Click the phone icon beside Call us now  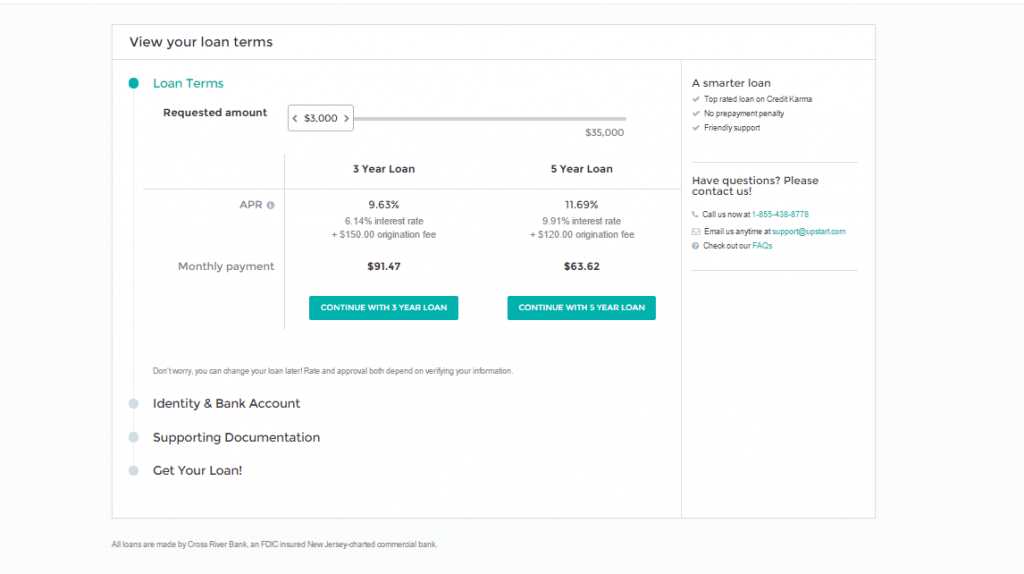point(695,214)
